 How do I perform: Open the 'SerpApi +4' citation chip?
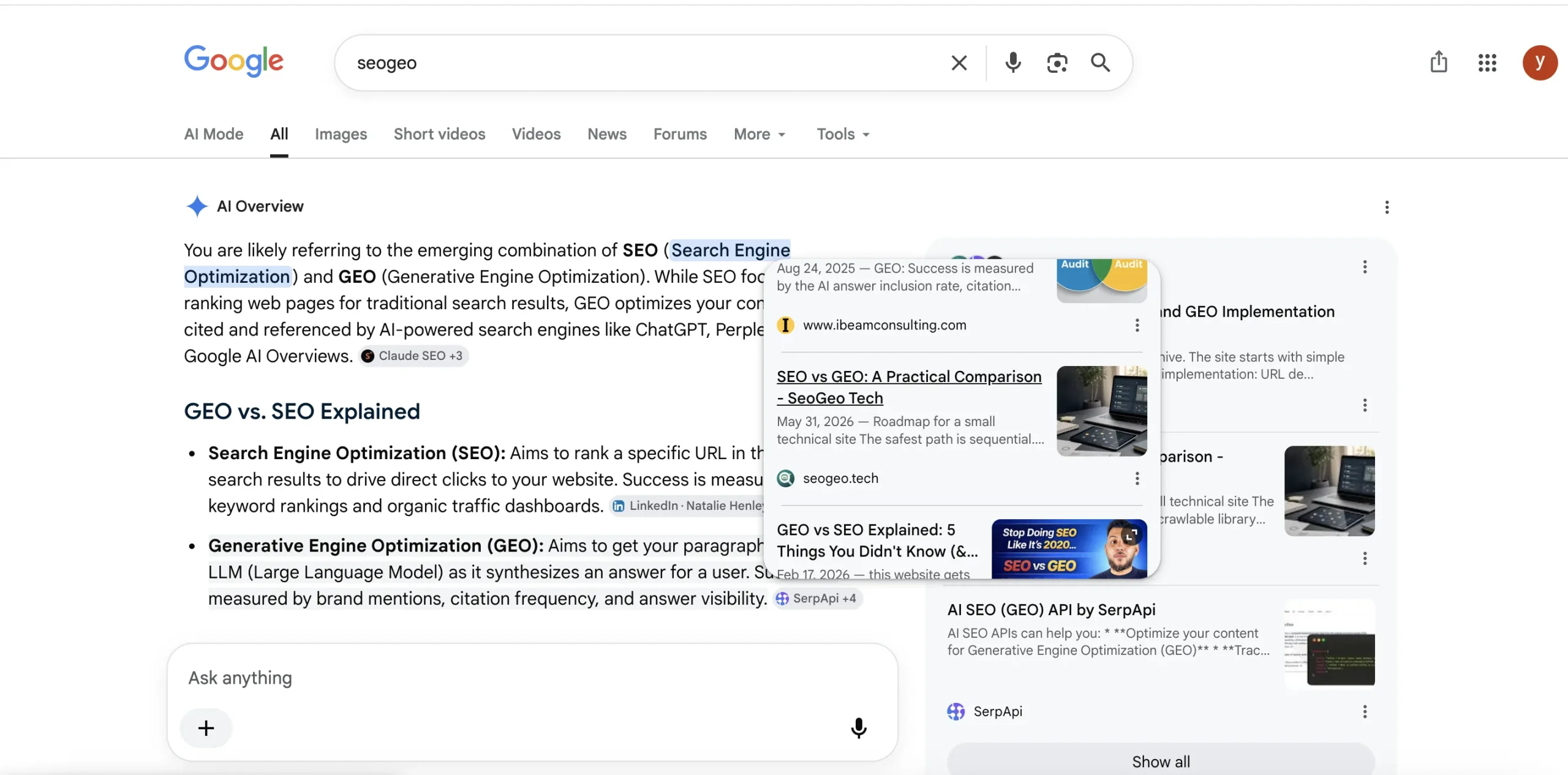[817, 598]
